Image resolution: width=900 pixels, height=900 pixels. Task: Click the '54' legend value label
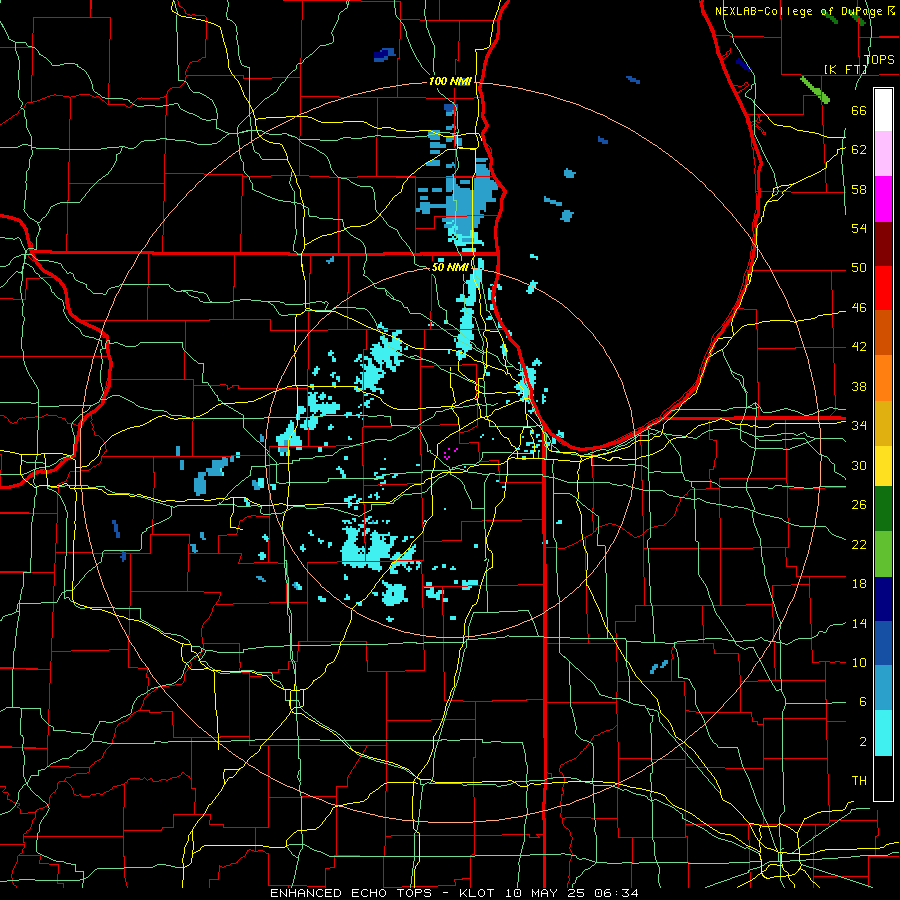click(x=859, y=228)
